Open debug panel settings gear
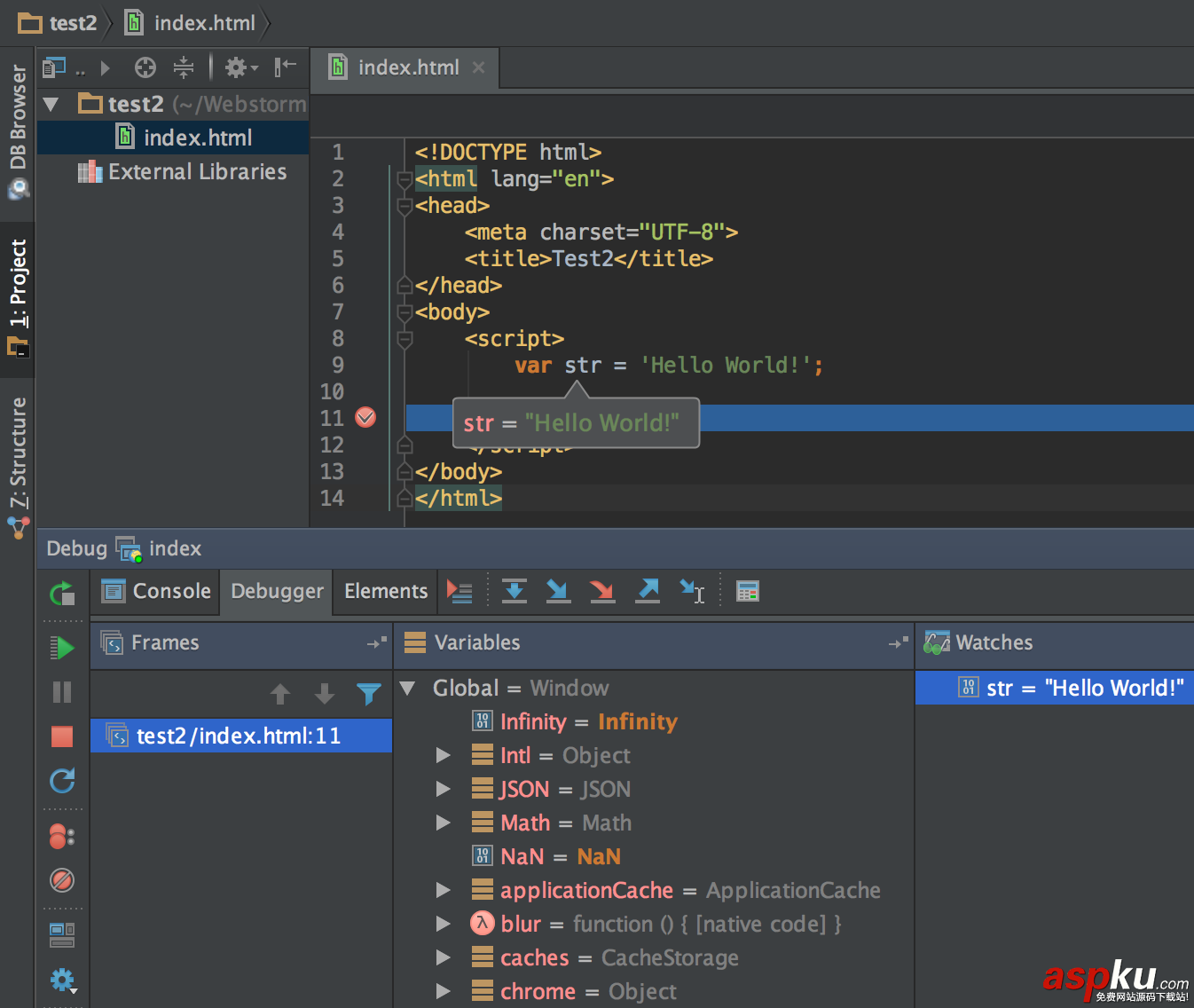Screen dimensions: 1194x1008 pos(62,980)
